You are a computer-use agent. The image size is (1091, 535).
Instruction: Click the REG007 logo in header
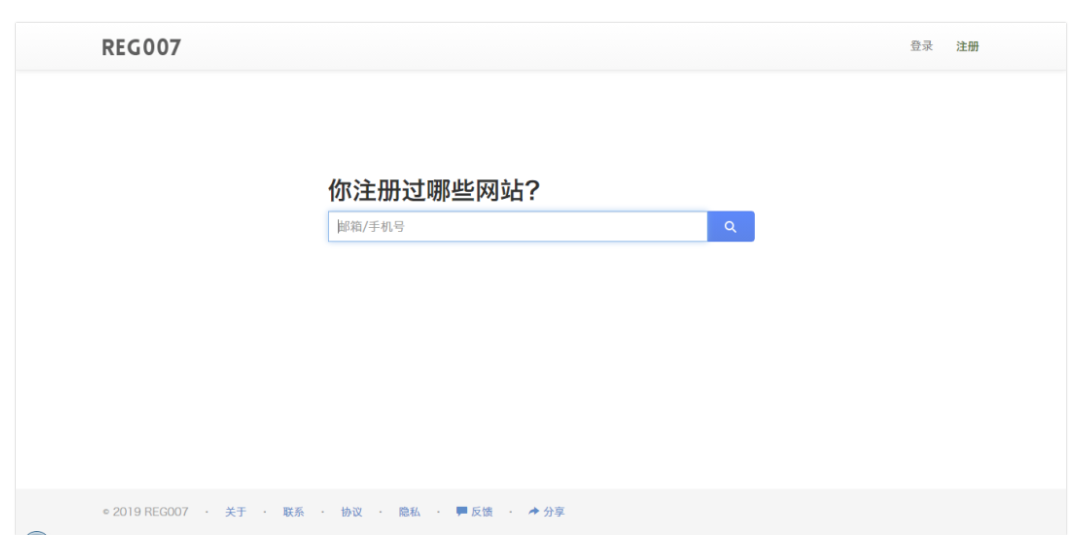click(x=141, y=47)
